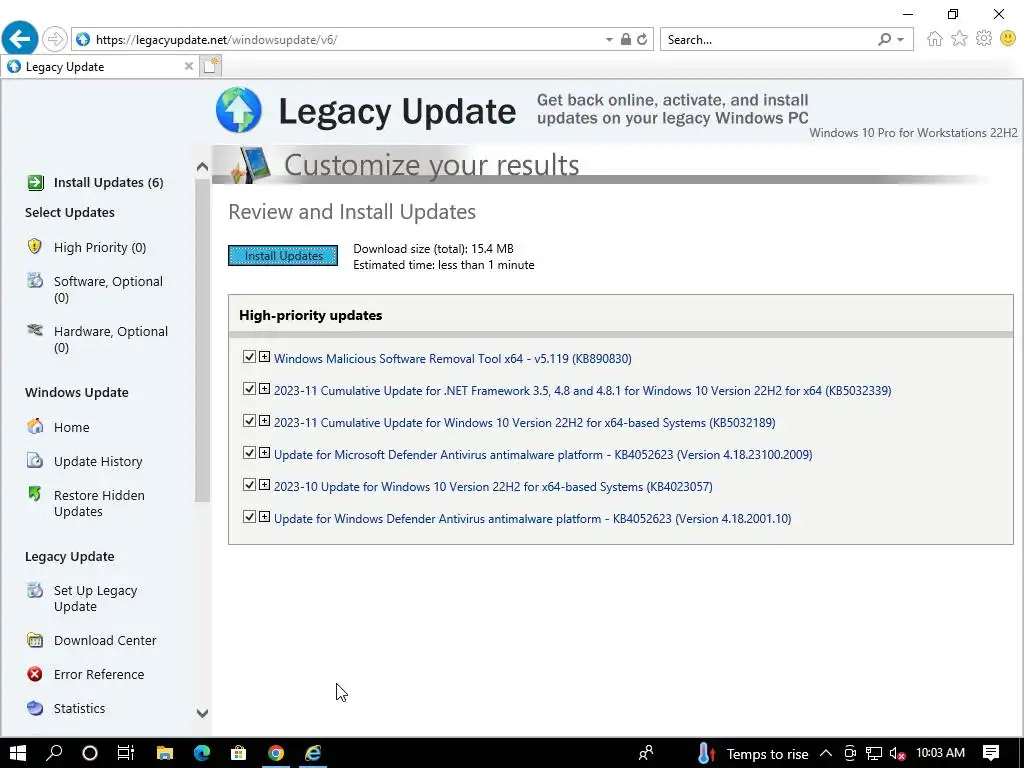Viewport: 1024px width, 768px height.
Task: Click the Software, Optional icon
Action: coord(35,281)
